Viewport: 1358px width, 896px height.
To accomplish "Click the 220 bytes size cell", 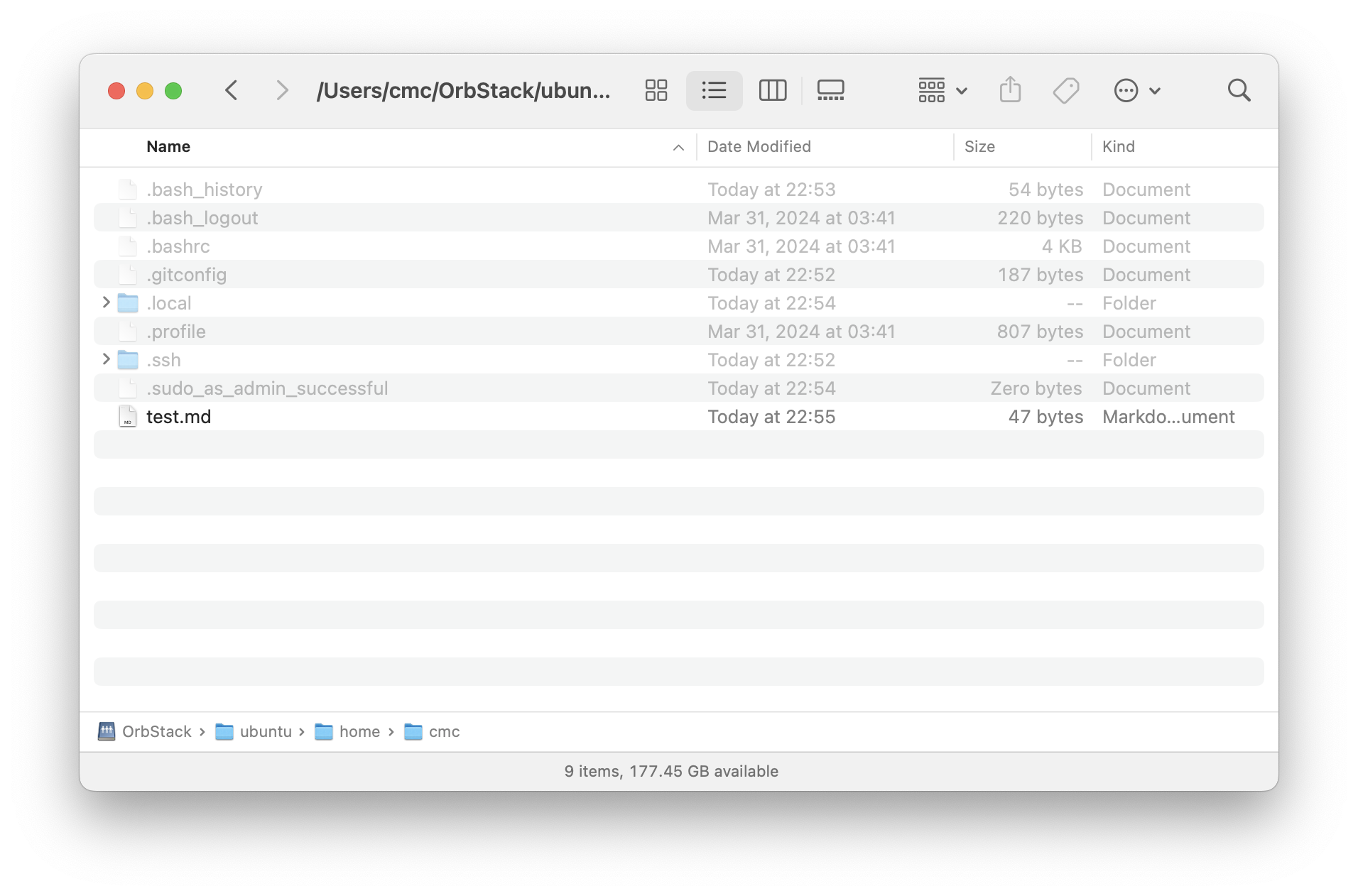I will (1041, 218).
